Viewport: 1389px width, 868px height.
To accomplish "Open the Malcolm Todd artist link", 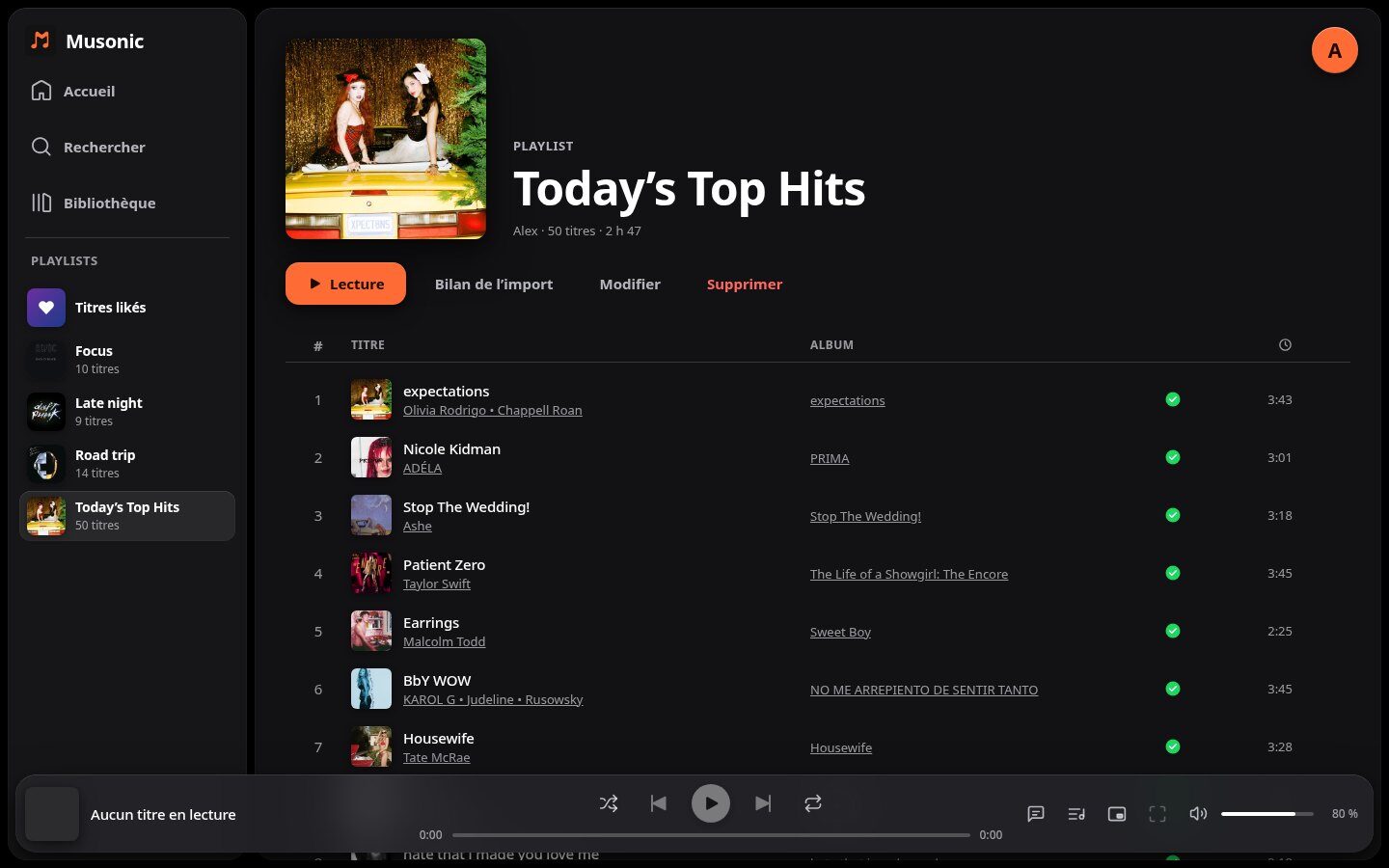I will 444,642.
